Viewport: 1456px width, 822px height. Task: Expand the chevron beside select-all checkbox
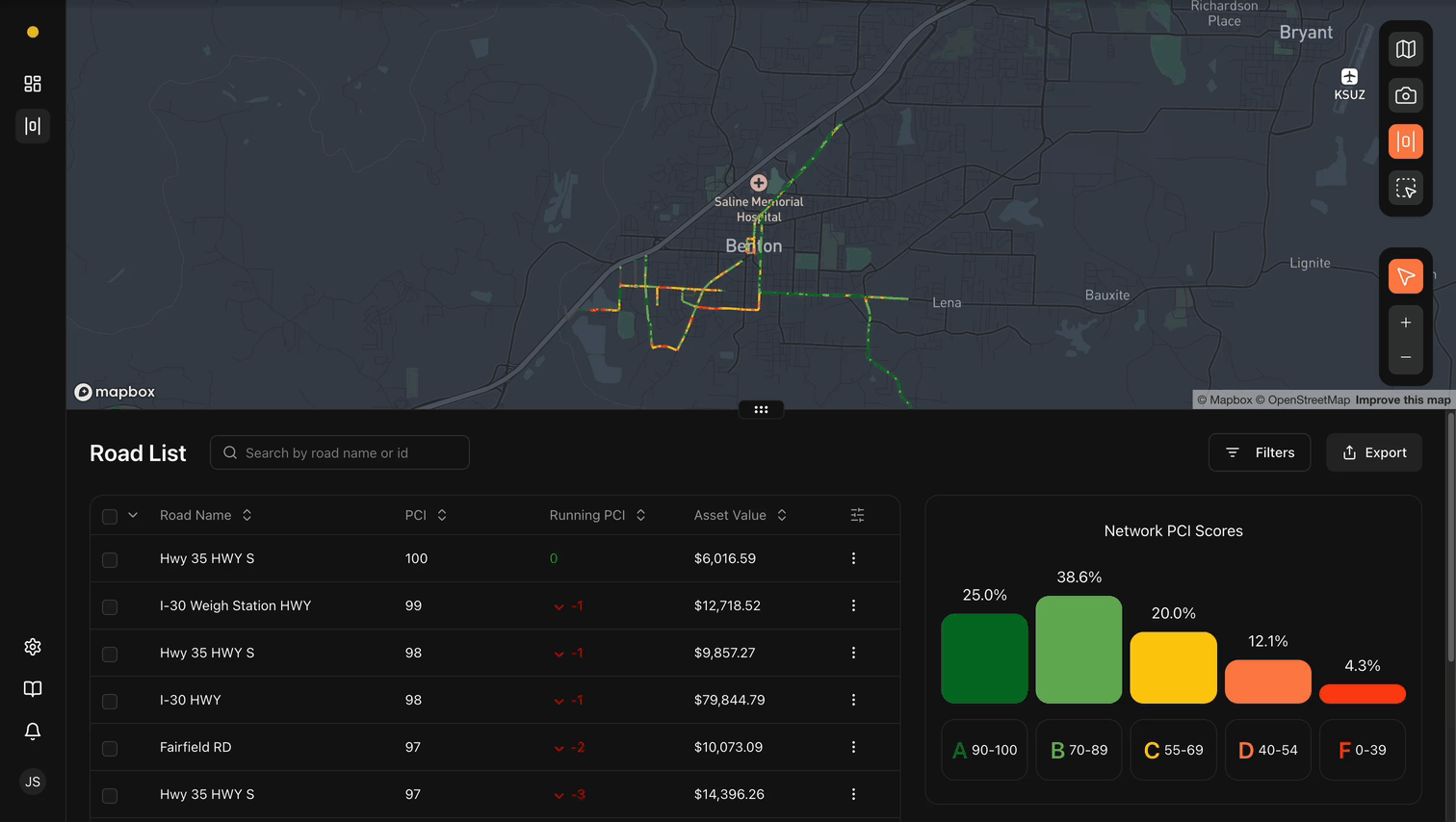pos(133,515)
